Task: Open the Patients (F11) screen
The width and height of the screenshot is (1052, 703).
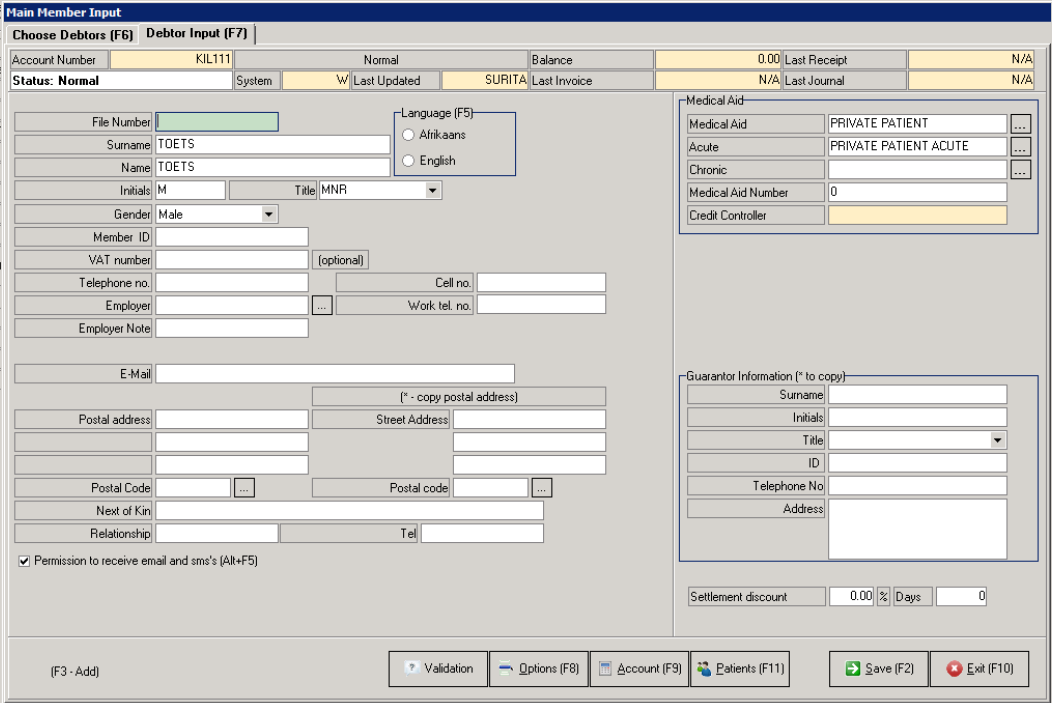Action: pyautogui.click(x=740, y=669)
